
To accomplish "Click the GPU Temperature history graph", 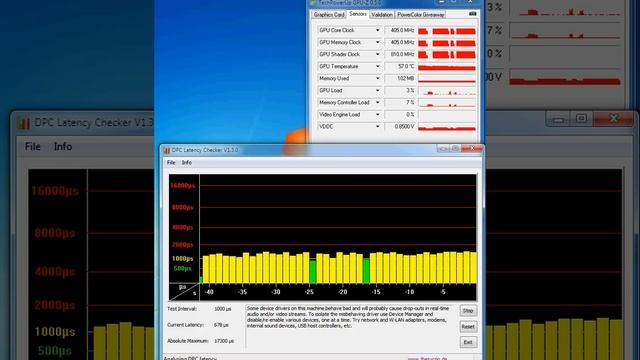I will [447, 67].
